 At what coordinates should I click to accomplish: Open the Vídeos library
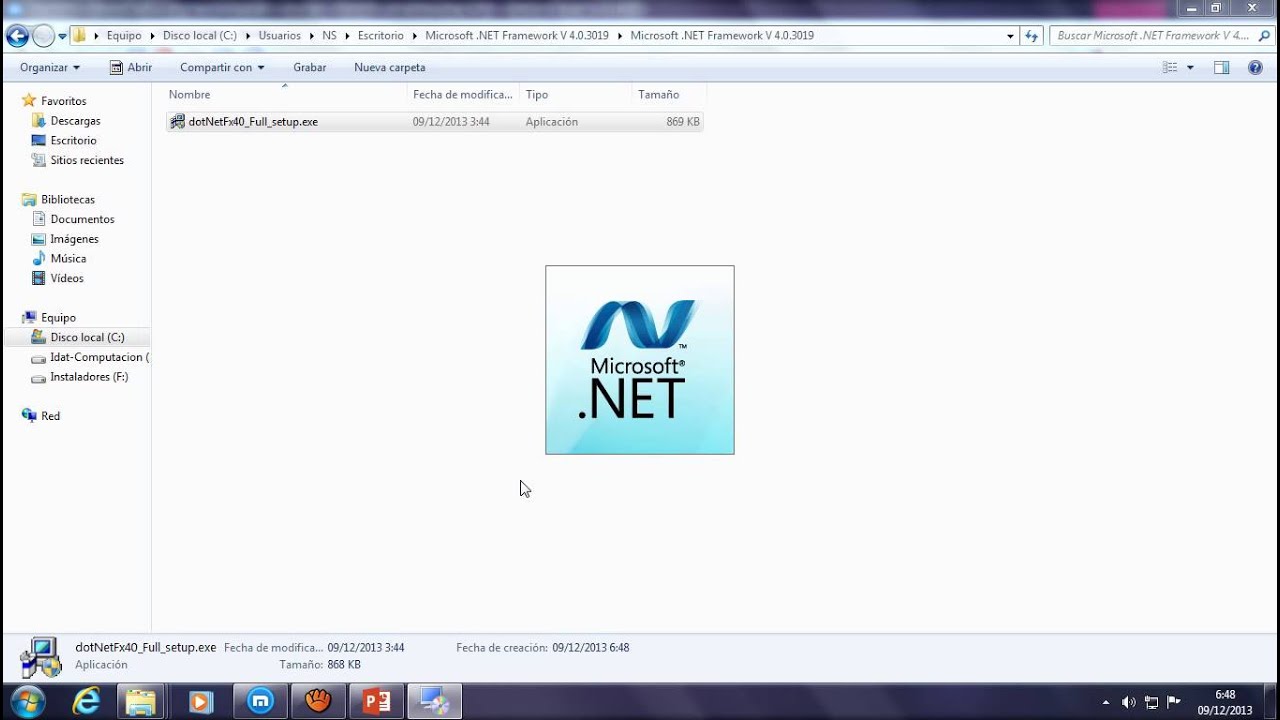click(x=67, y=278)
